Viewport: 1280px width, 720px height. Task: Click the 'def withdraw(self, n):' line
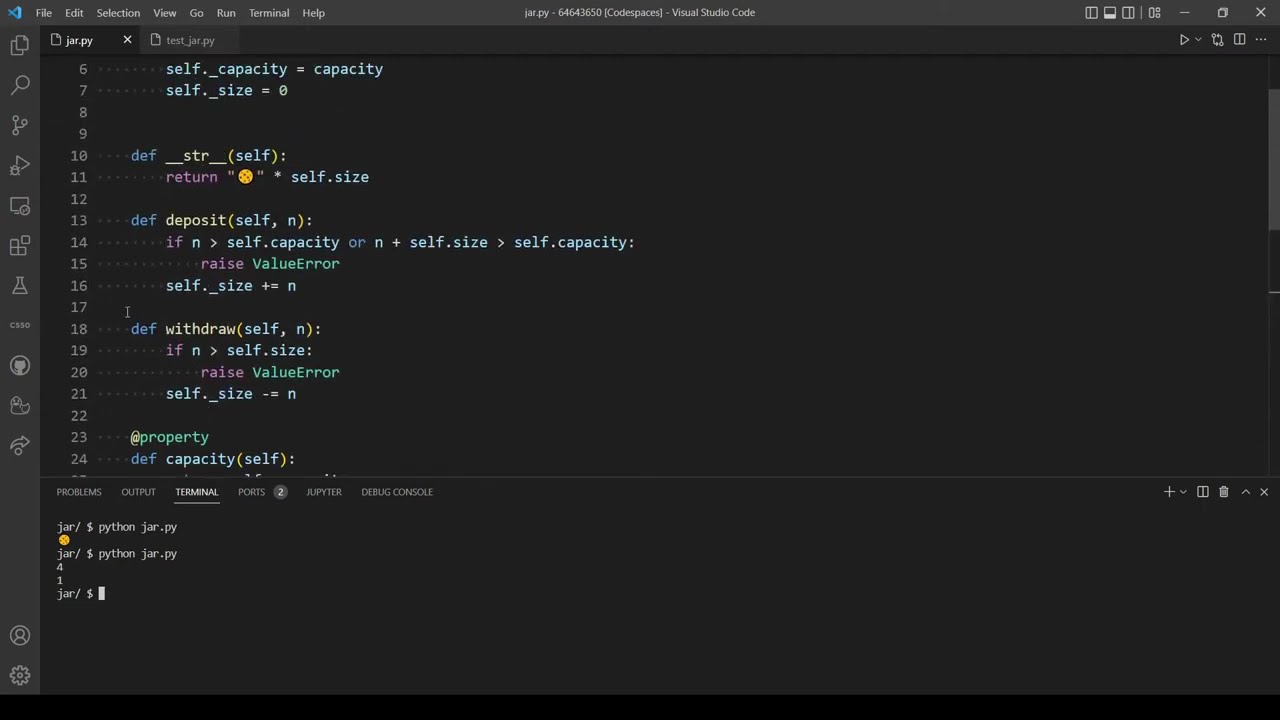coord(226,329)
